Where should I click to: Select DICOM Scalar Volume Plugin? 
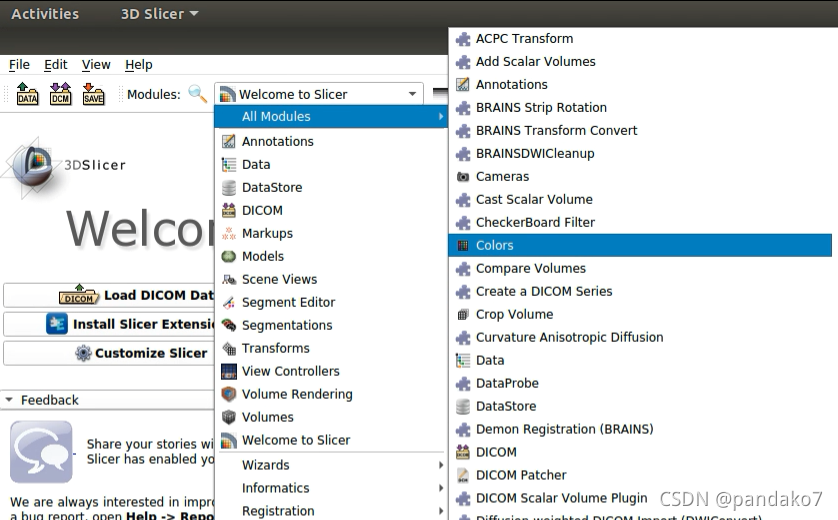point(640,498)
